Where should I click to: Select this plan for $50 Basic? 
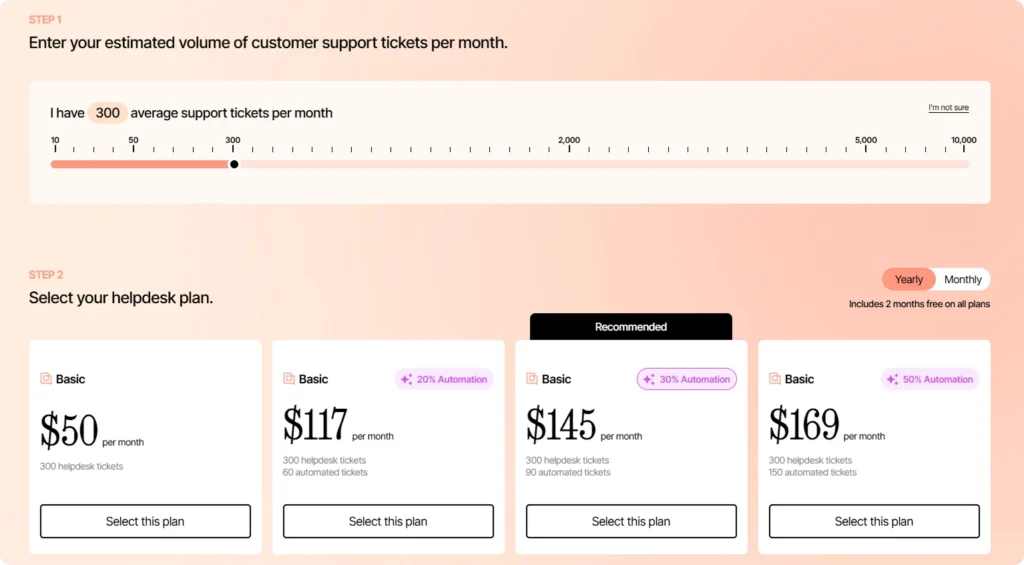click(145, 521)
